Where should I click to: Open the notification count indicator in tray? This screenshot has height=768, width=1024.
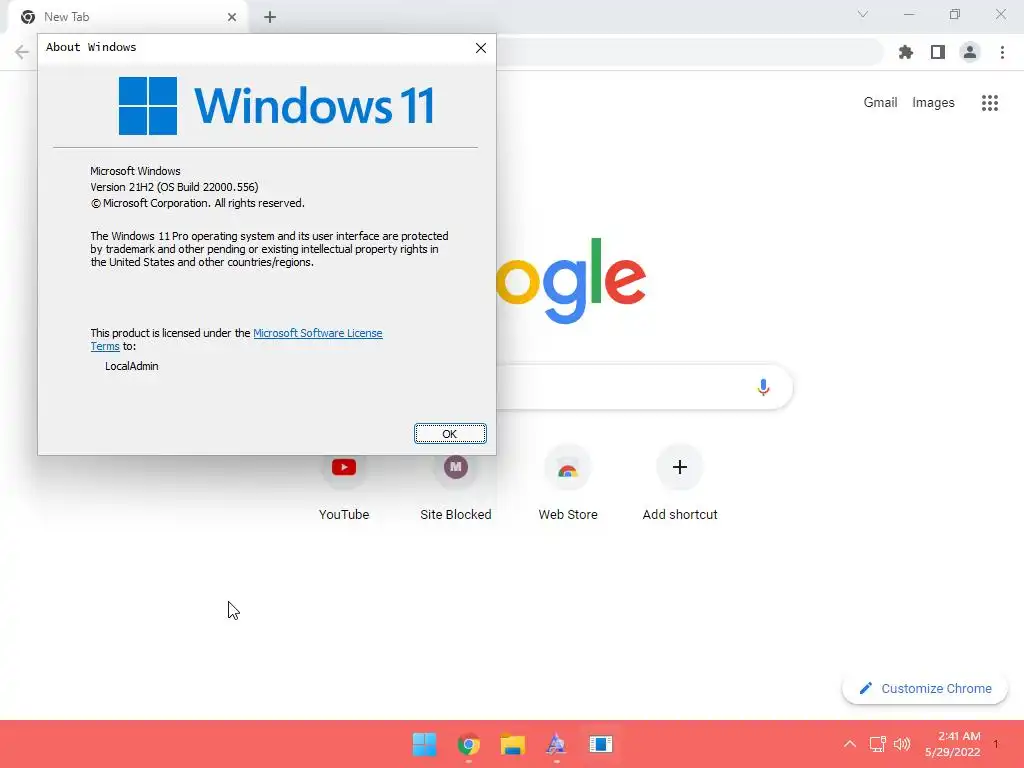996,744
